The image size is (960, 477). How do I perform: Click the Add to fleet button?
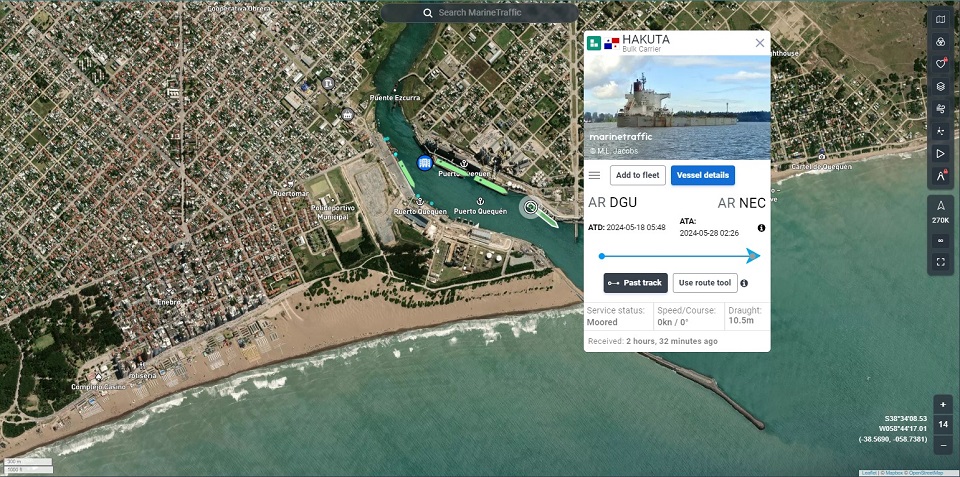637,176
